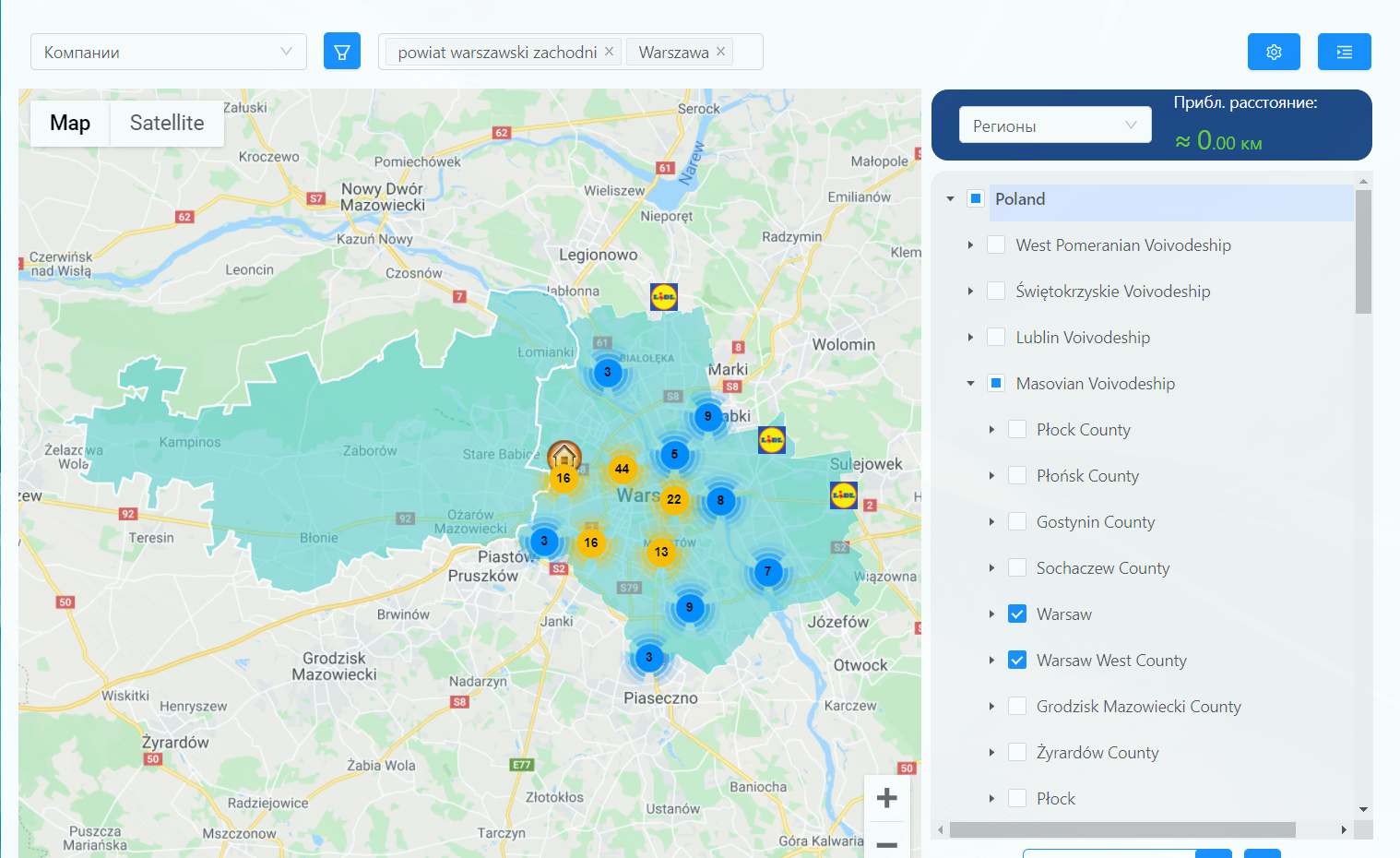1400x858 pixels.
Task: Open the yellow cluster marker 44
Action: click(622, 469)
